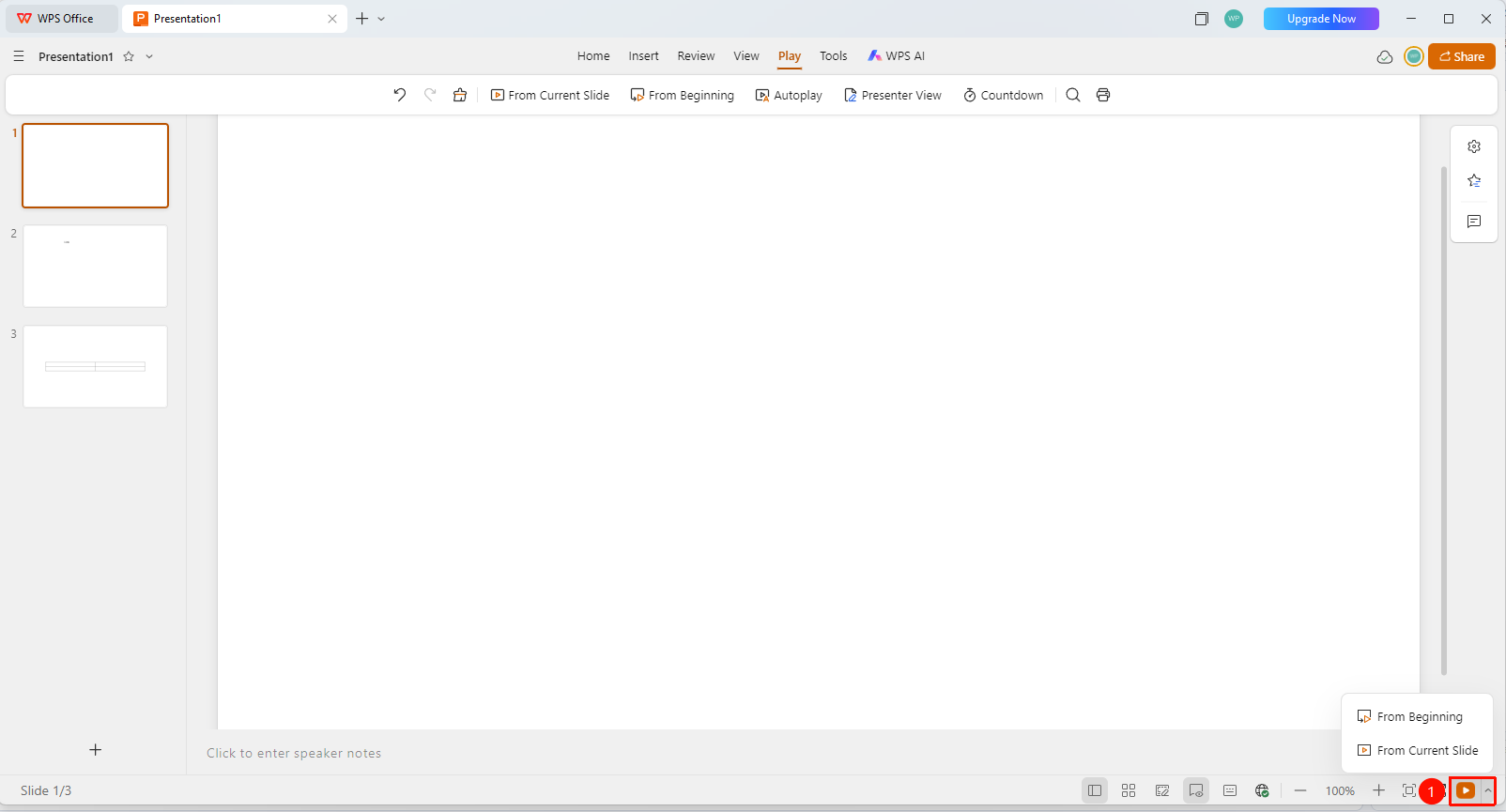
Task: Star the Presentation1 document as favorite
Action: pyautogui.click(x=129, y=56)
